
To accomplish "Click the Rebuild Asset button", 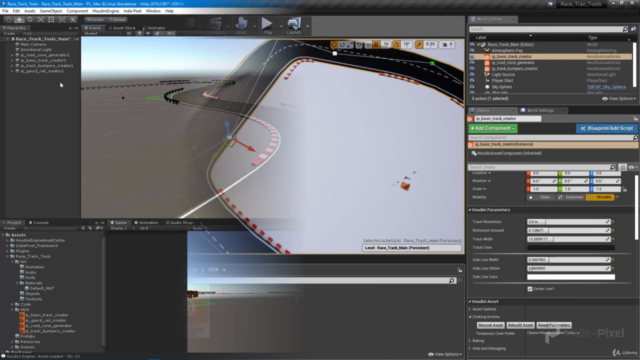I will click(x=520, y=326).
